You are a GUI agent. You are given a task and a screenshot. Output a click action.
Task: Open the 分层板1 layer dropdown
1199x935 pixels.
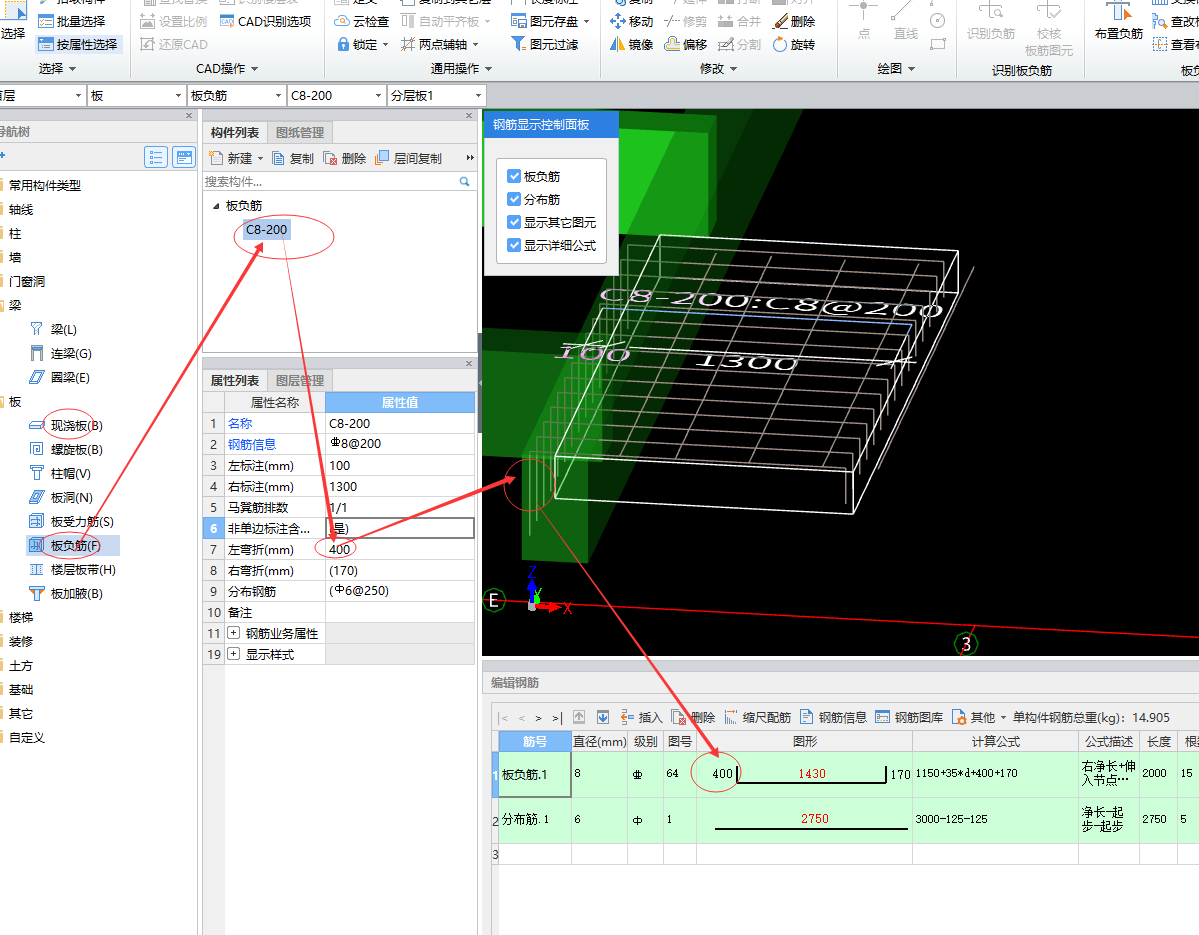[478, 95]
